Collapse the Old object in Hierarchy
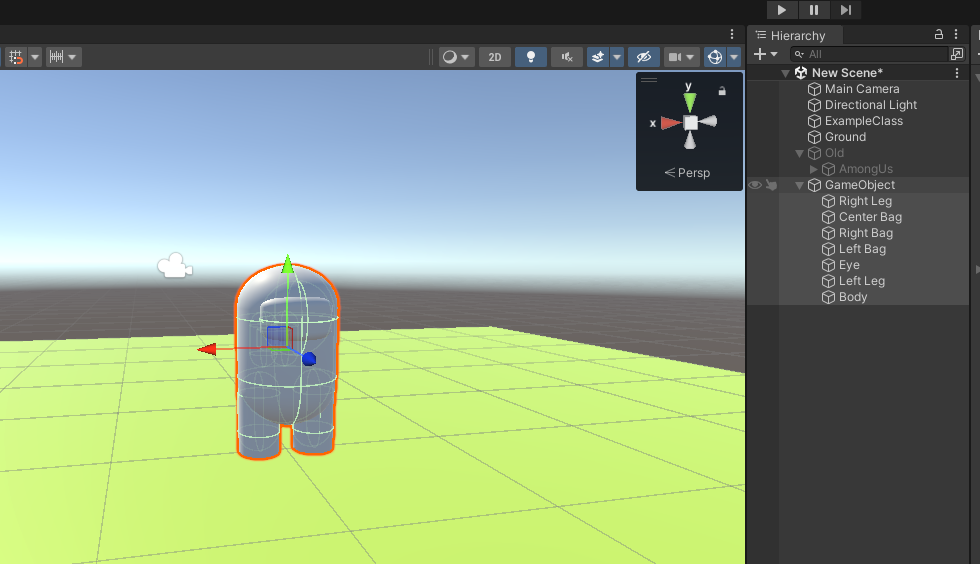This screenshot has width=980, height=564. point(799,153)
